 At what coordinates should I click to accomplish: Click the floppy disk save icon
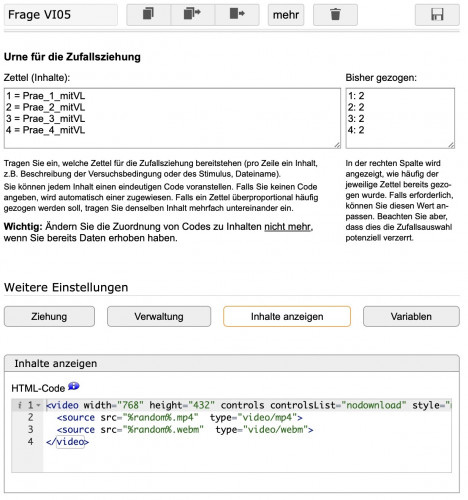click(437, 15)
